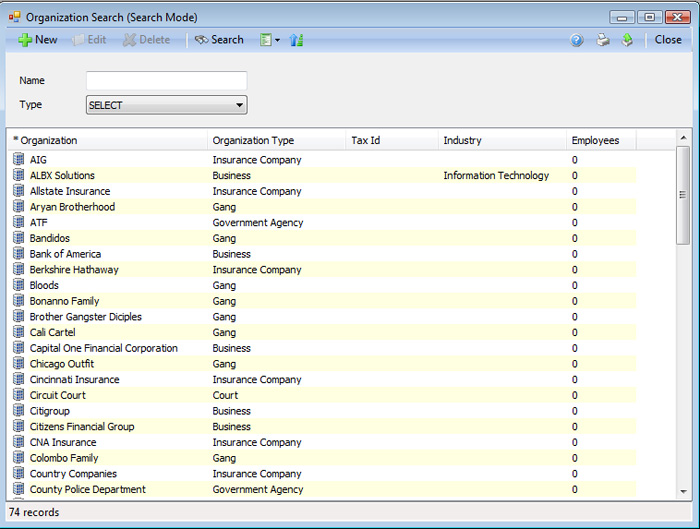Viewport: 700px width, 529px height.
Task: Click the building icon for Capital One Financial
Action: (18, 348)
